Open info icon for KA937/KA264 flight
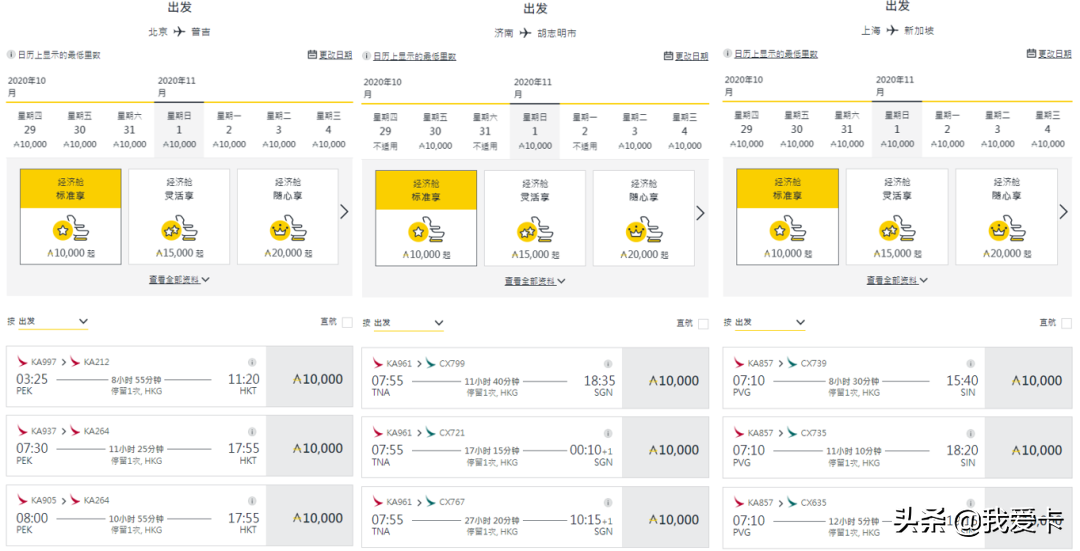The height and width of the screenshot is (551, 1080). [252, 431]
